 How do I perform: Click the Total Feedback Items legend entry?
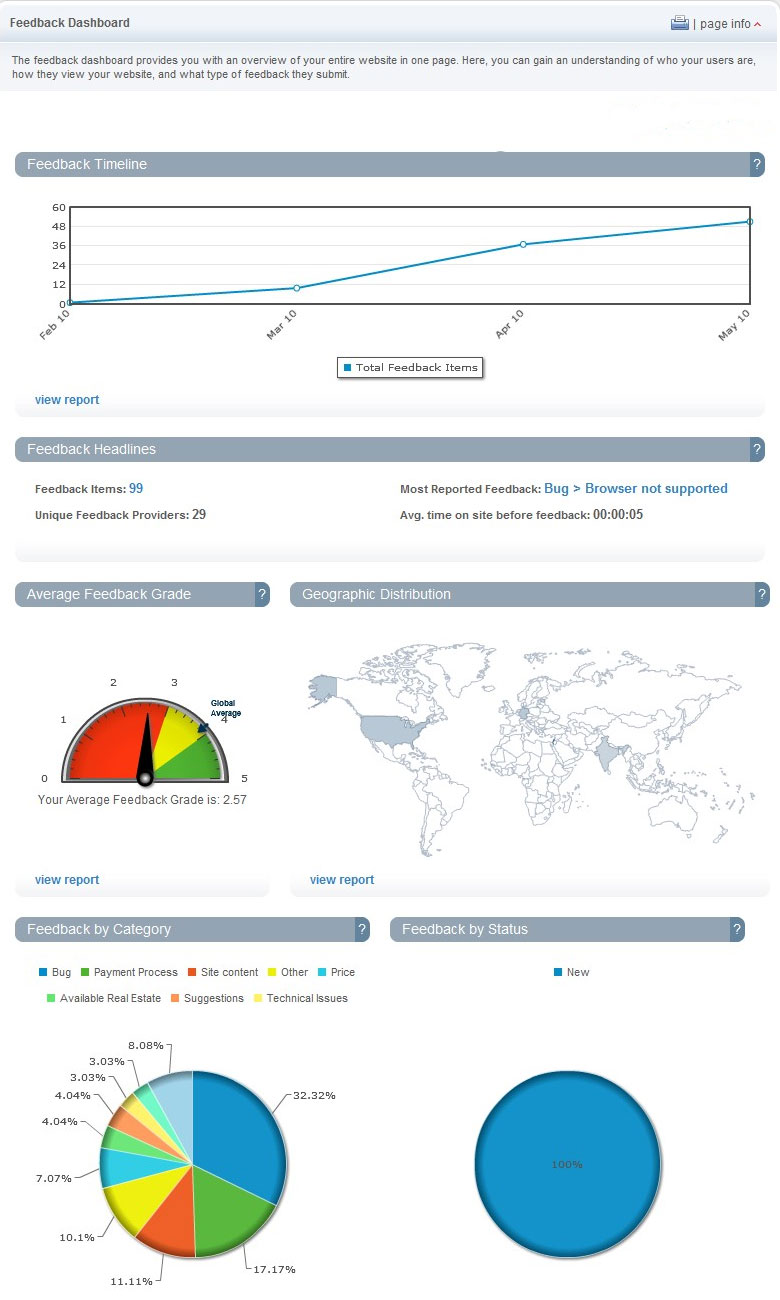click(410, 368)
